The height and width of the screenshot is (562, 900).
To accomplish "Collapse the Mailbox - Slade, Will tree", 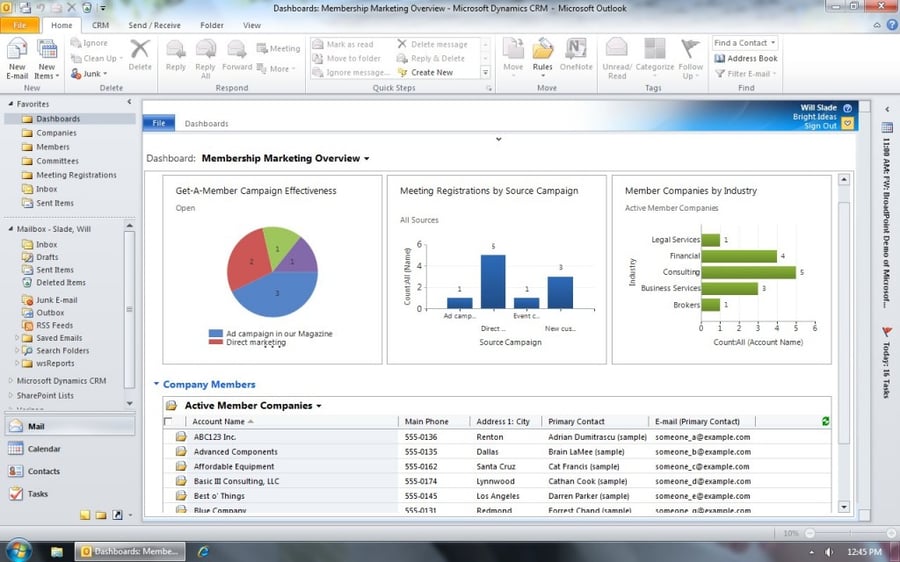I will [10, 228].
